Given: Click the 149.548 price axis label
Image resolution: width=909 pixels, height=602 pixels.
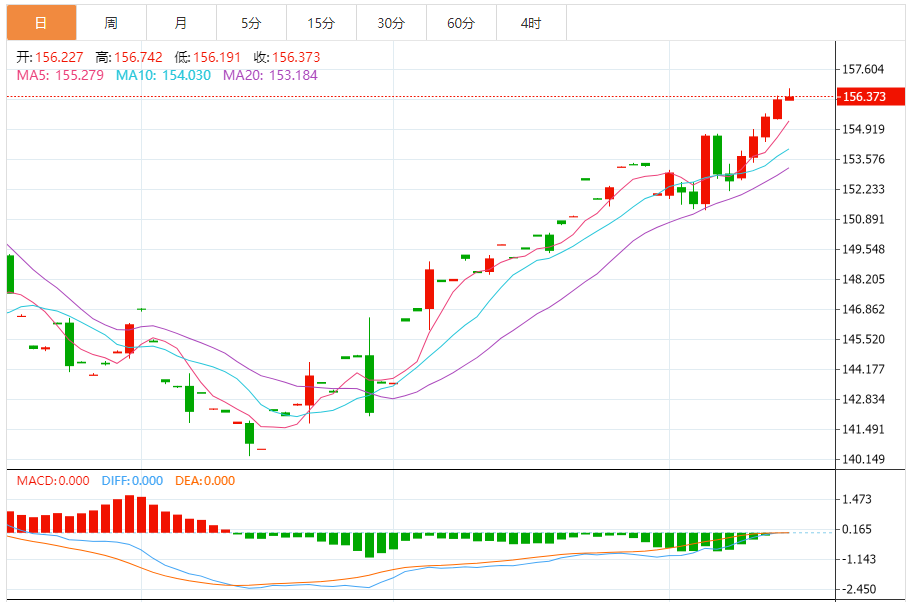Looking at the screenshot, I should (x=863, y=249).
